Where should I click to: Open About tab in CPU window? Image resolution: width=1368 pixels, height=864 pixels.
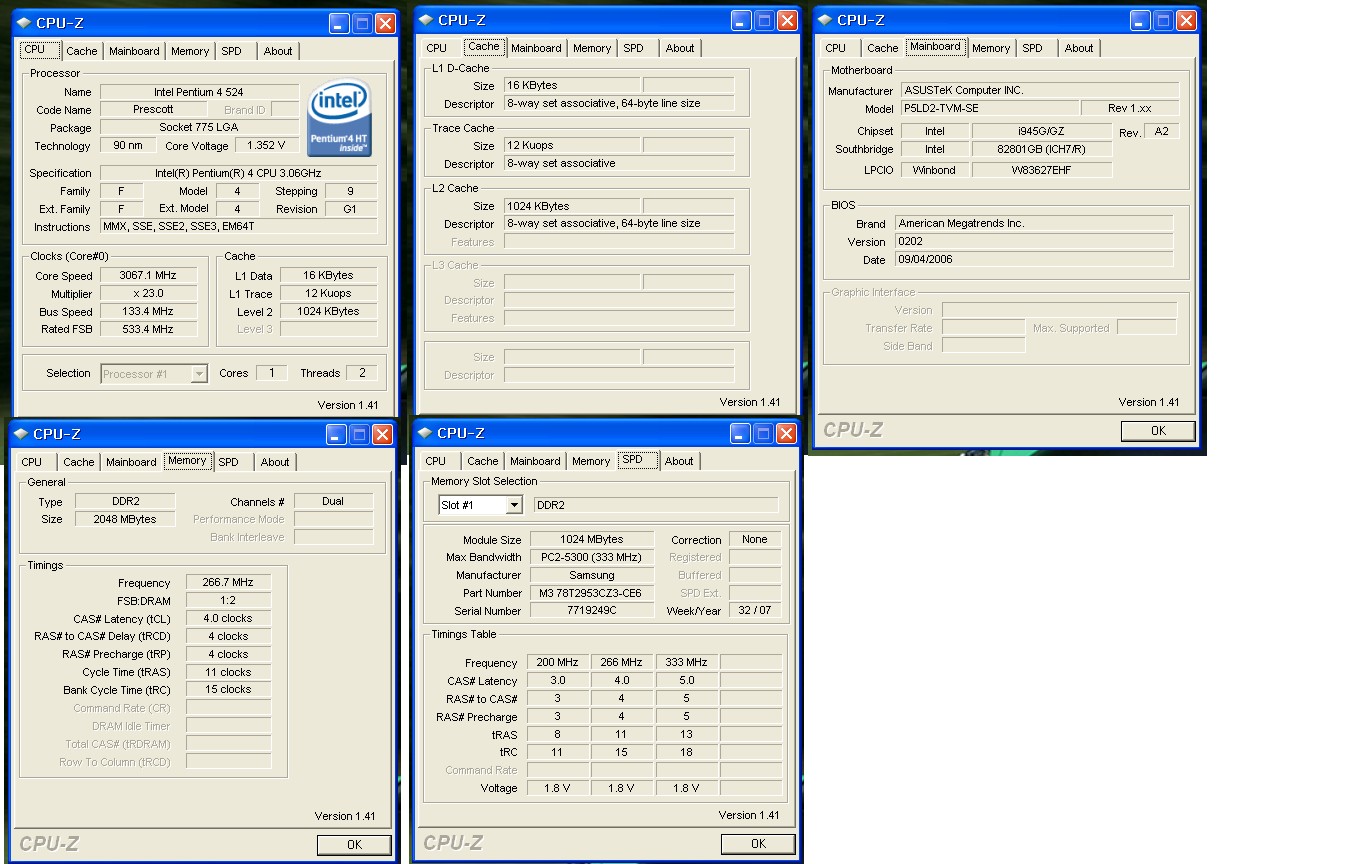pyautogui.click(x=278, y=51)
